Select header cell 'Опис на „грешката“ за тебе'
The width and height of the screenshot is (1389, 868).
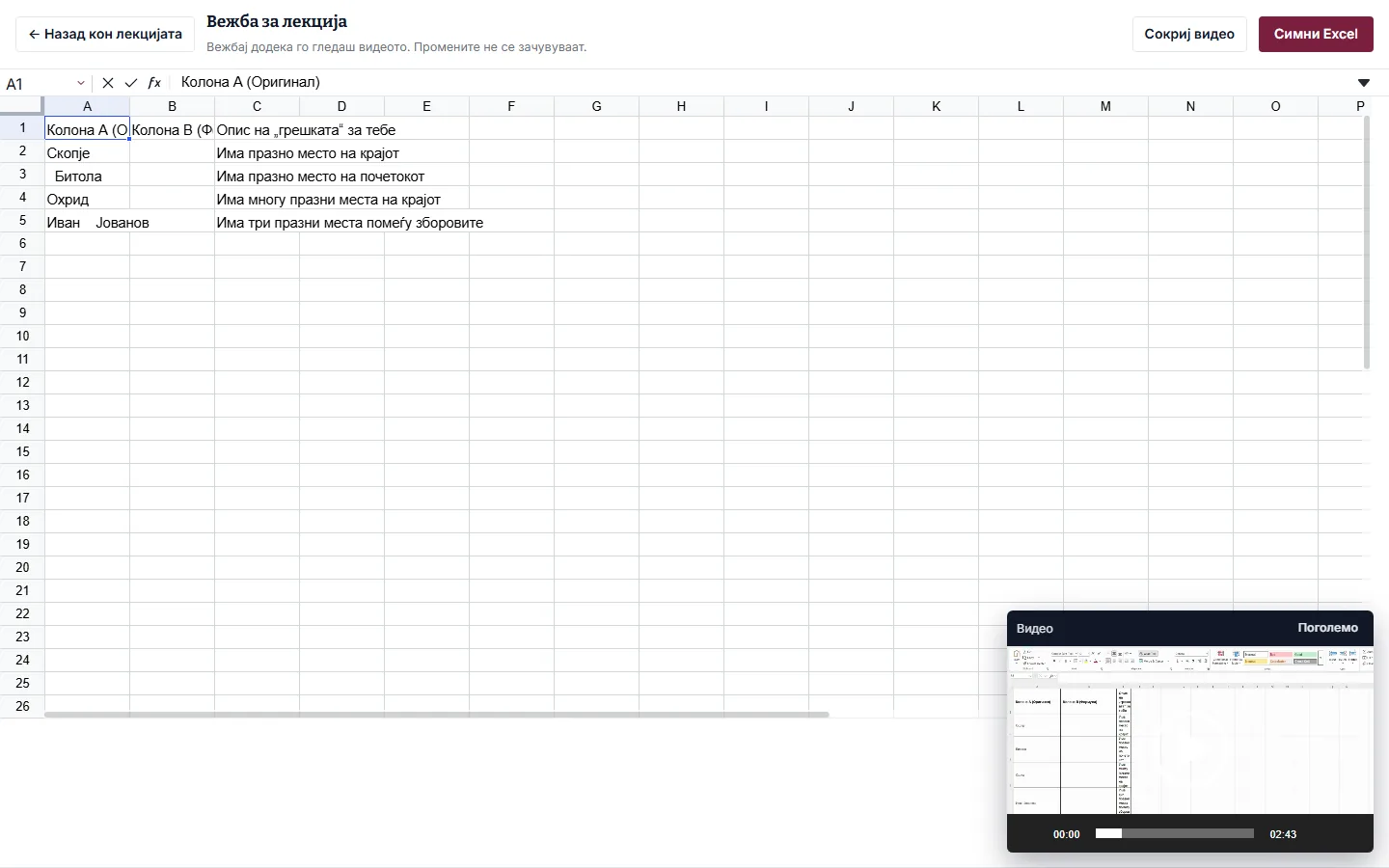[257, 129]
